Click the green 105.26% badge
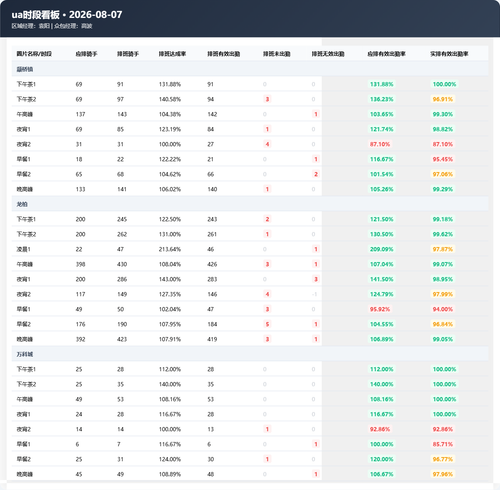The width and height of the screenshot is (500, 490). pyautogui.click(x=382, y=189)
